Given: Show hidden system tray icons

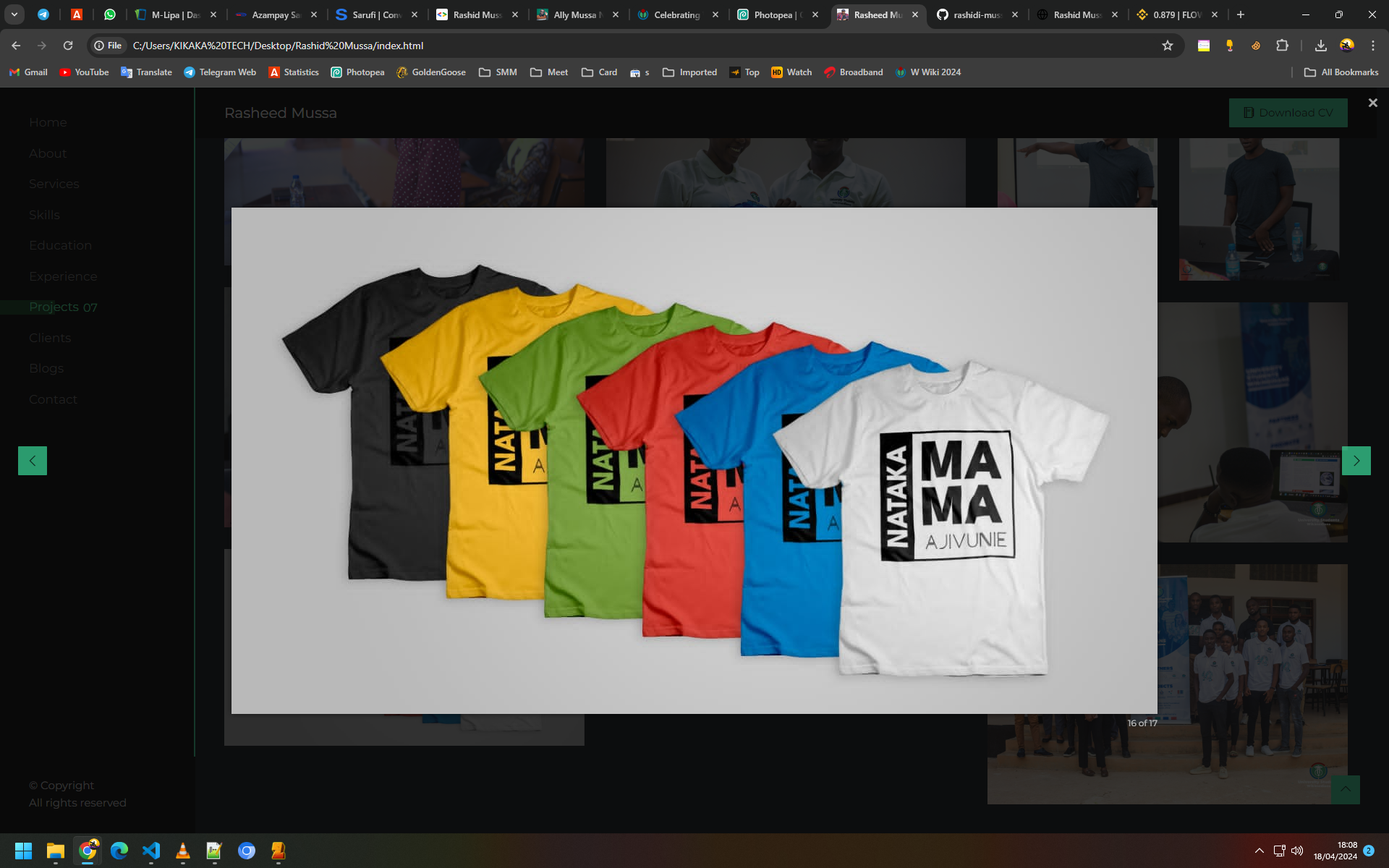Looking at the screenshot, I should pos(1259,851).
